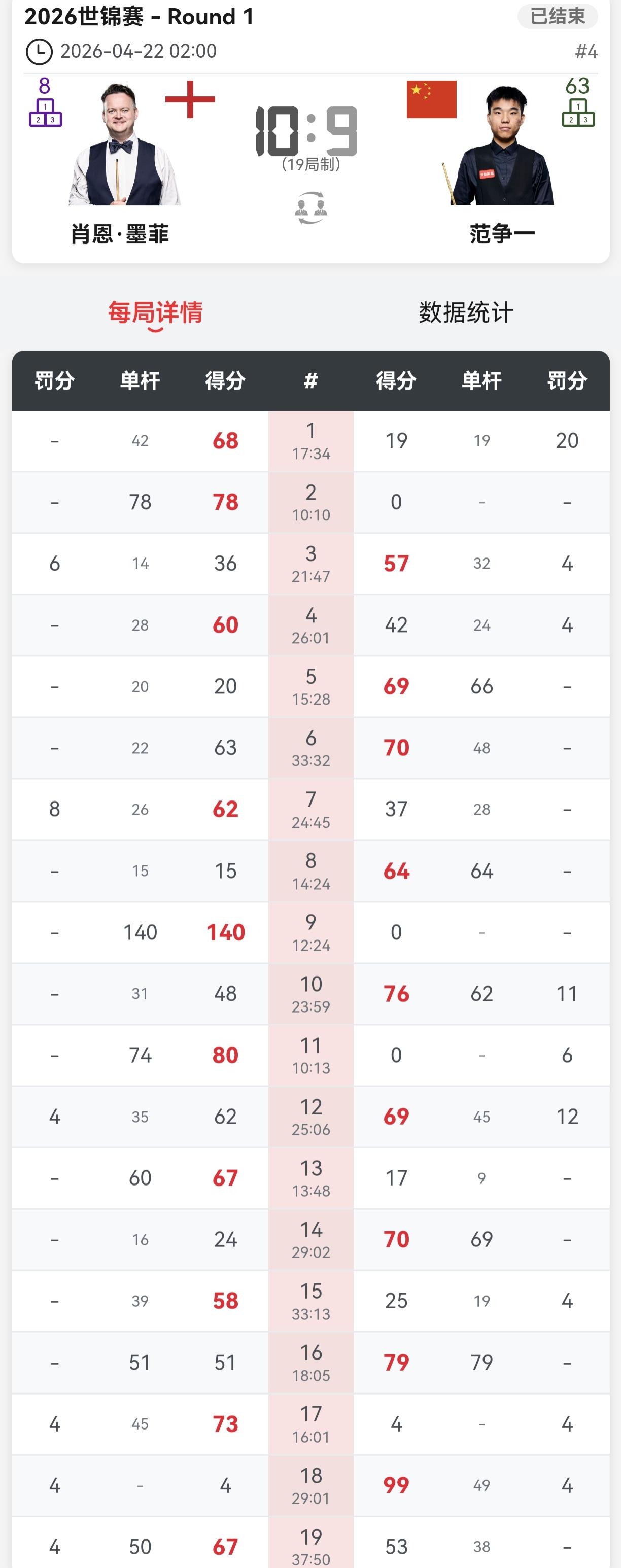
Task: Click the England flag icon
Action: click(x=190, y=99)
